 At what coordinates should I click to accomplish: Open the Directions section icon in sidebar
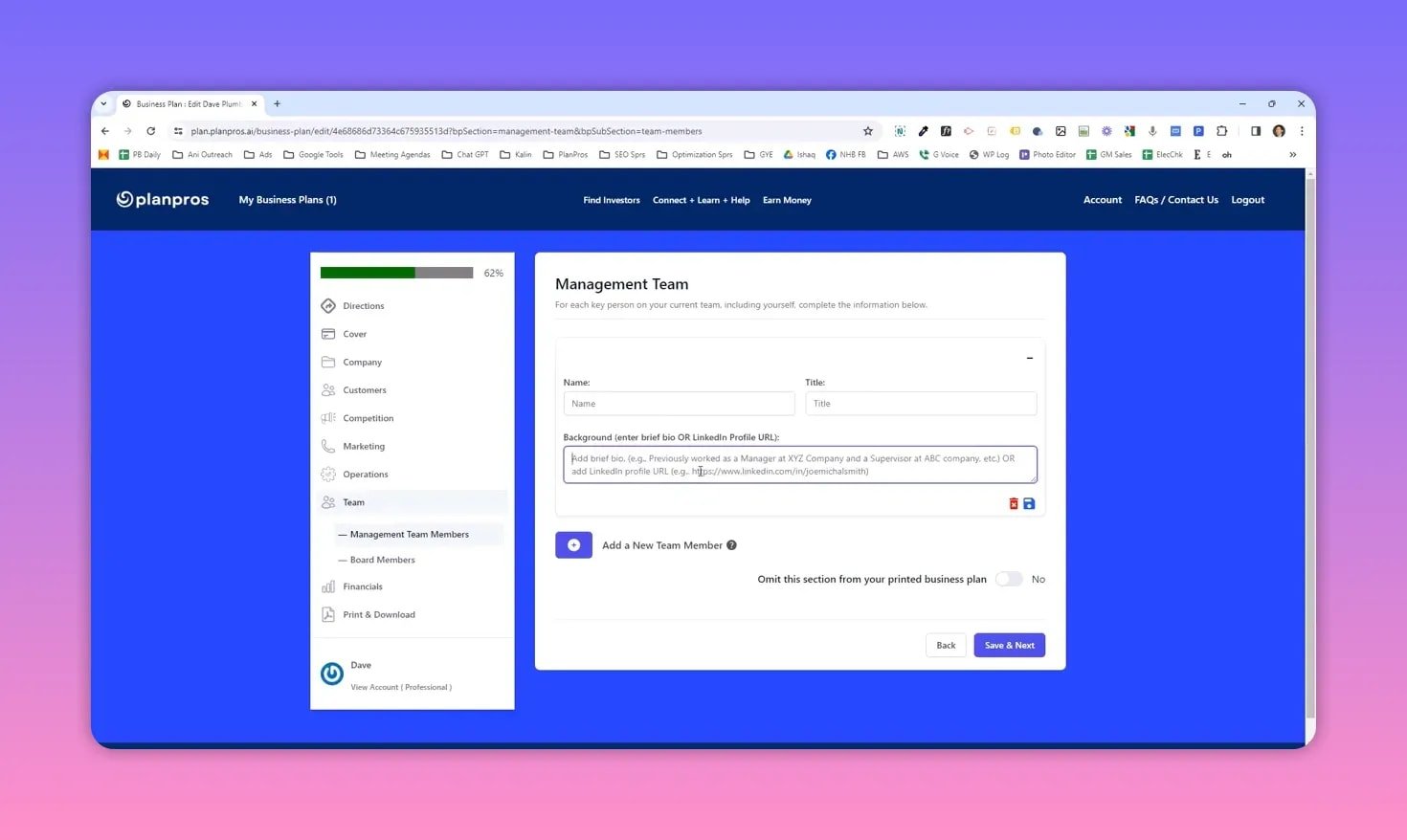[x=328, y=305]
